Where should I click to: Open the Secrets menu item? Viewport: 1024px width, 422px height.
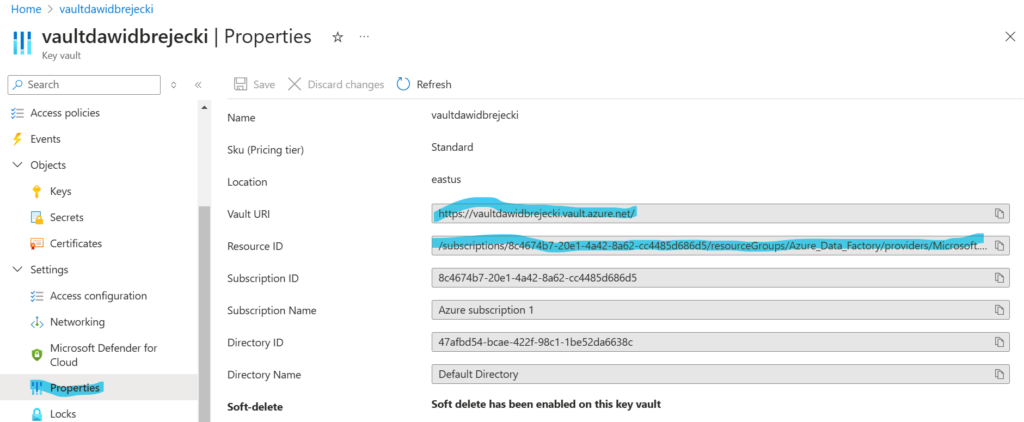point(66,217)
